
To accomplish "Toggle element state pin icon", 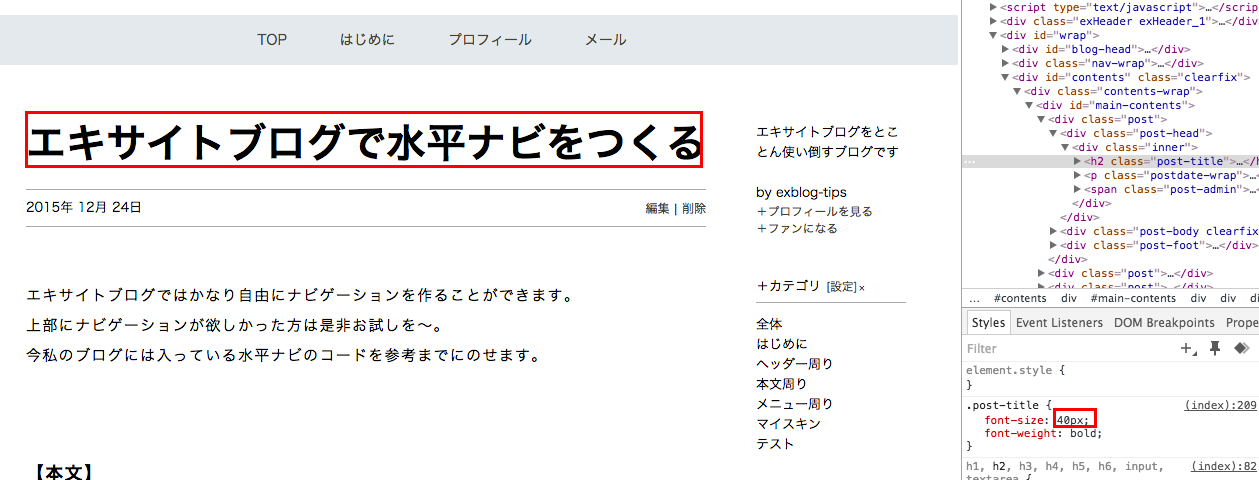I will pos(1215,348).
